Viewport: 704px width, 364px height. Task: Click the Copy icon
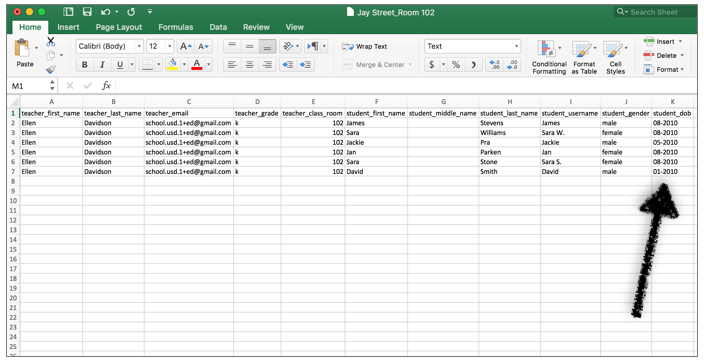point(51,55)
